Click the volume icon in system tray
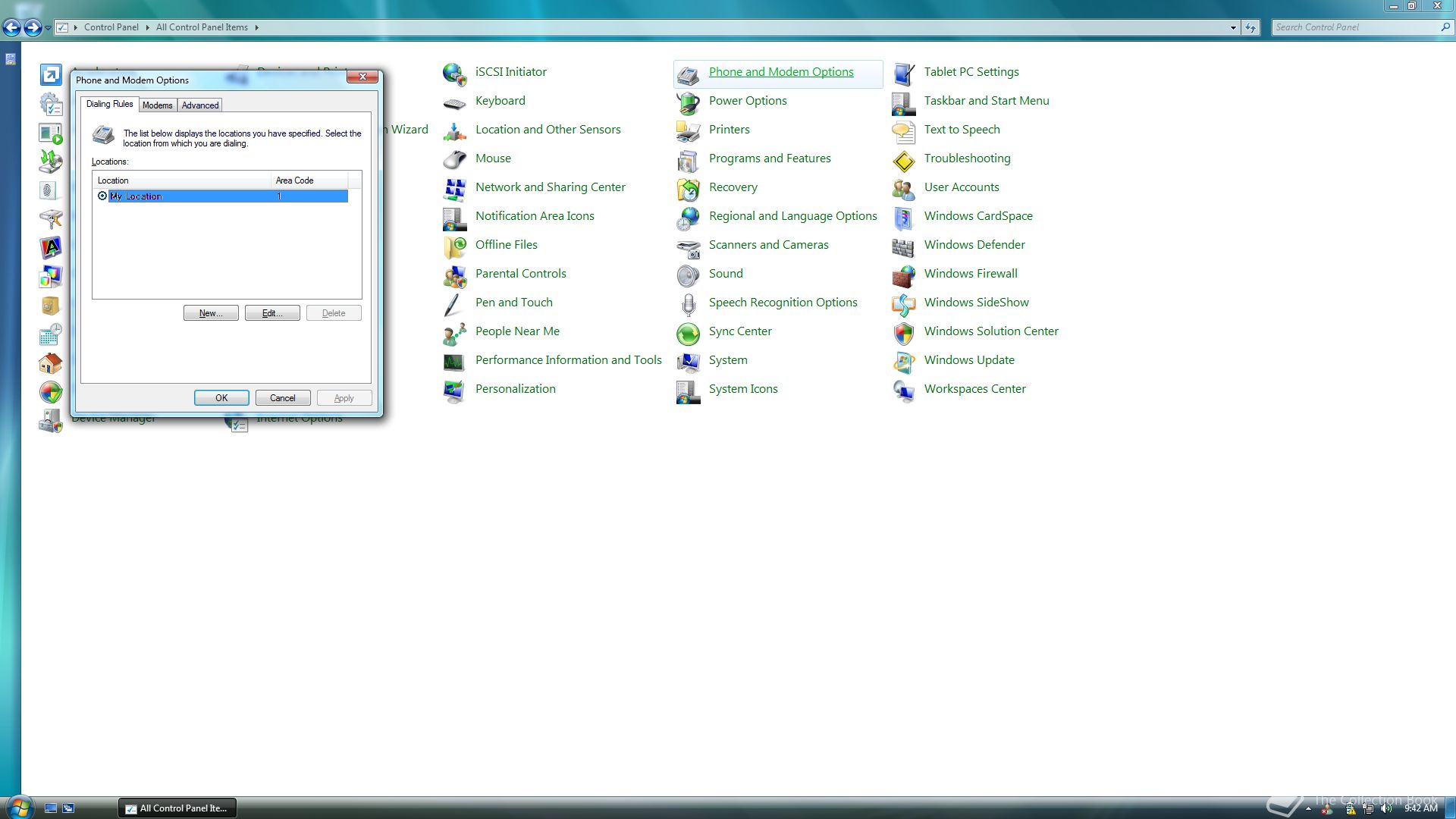The width and height of the screenshot is (1456, 819). point(1387,808)
